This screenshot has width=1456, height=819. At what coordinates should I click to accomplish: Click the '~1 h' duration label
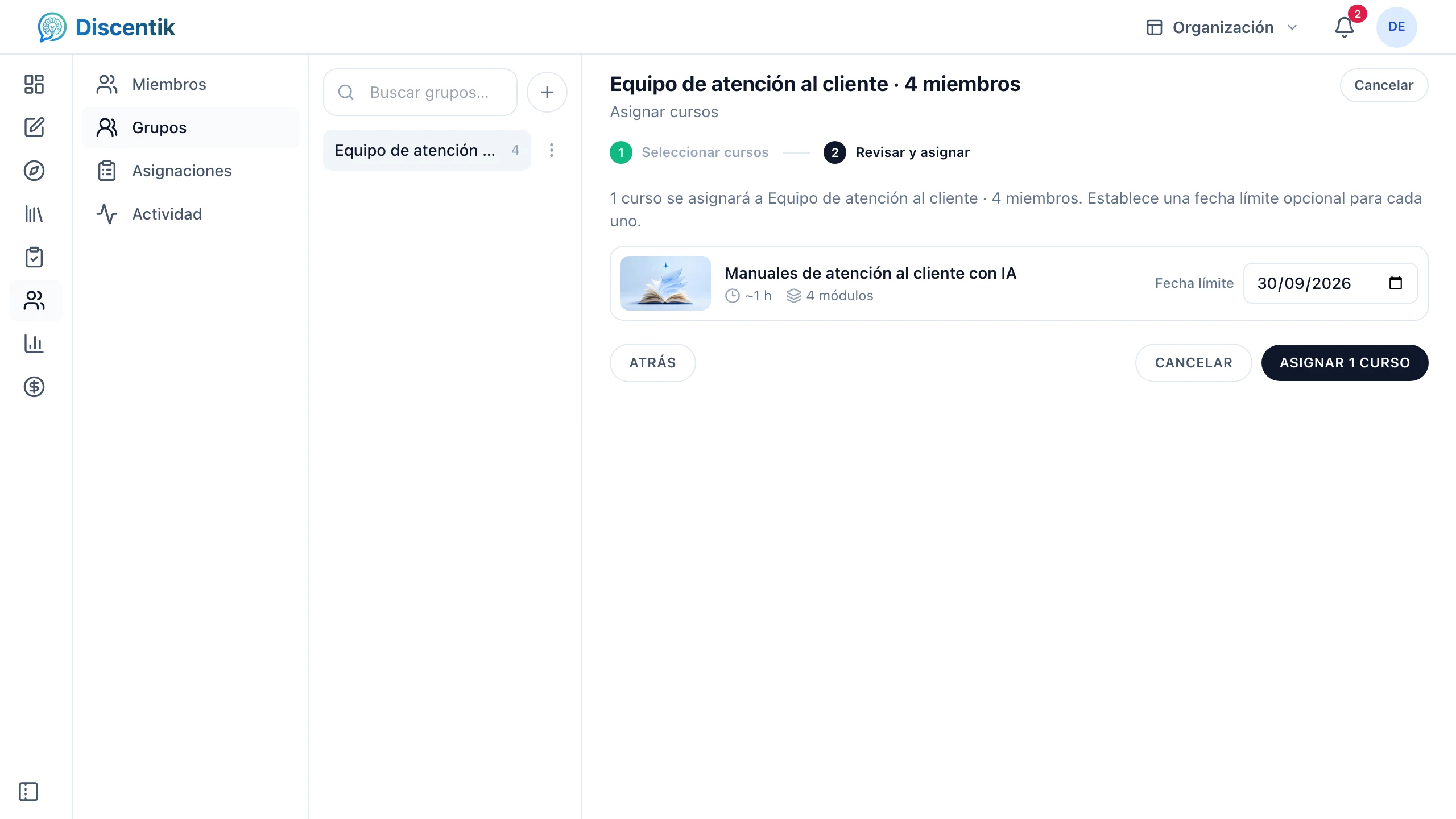point(748,296)
